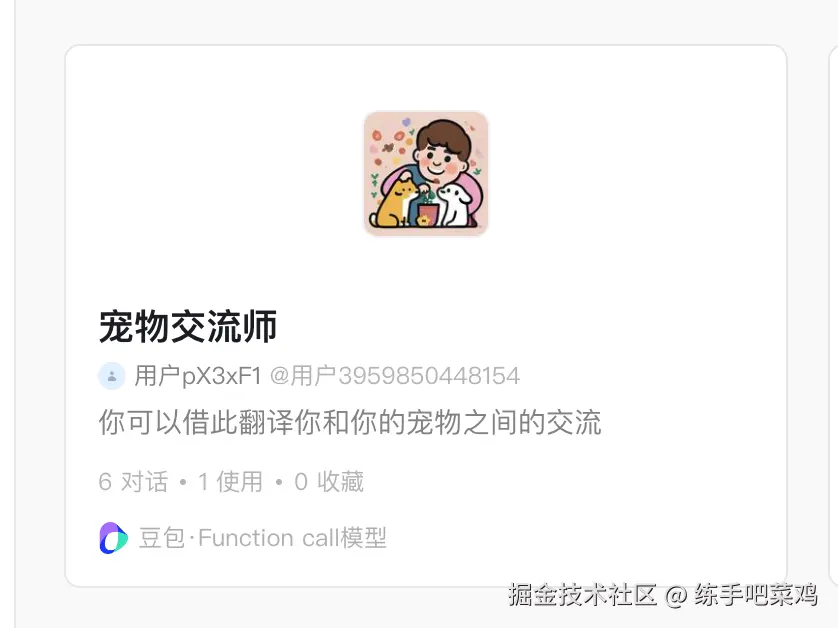Click the Doubao model logo icon

click(x=113, y=538)
